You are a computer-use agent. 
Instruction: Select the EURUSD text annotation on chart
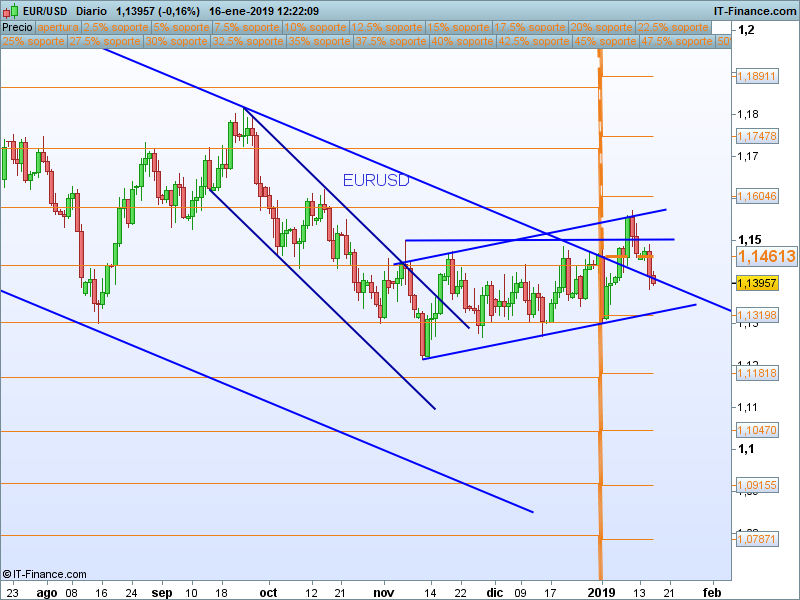(x=376, y=180)
